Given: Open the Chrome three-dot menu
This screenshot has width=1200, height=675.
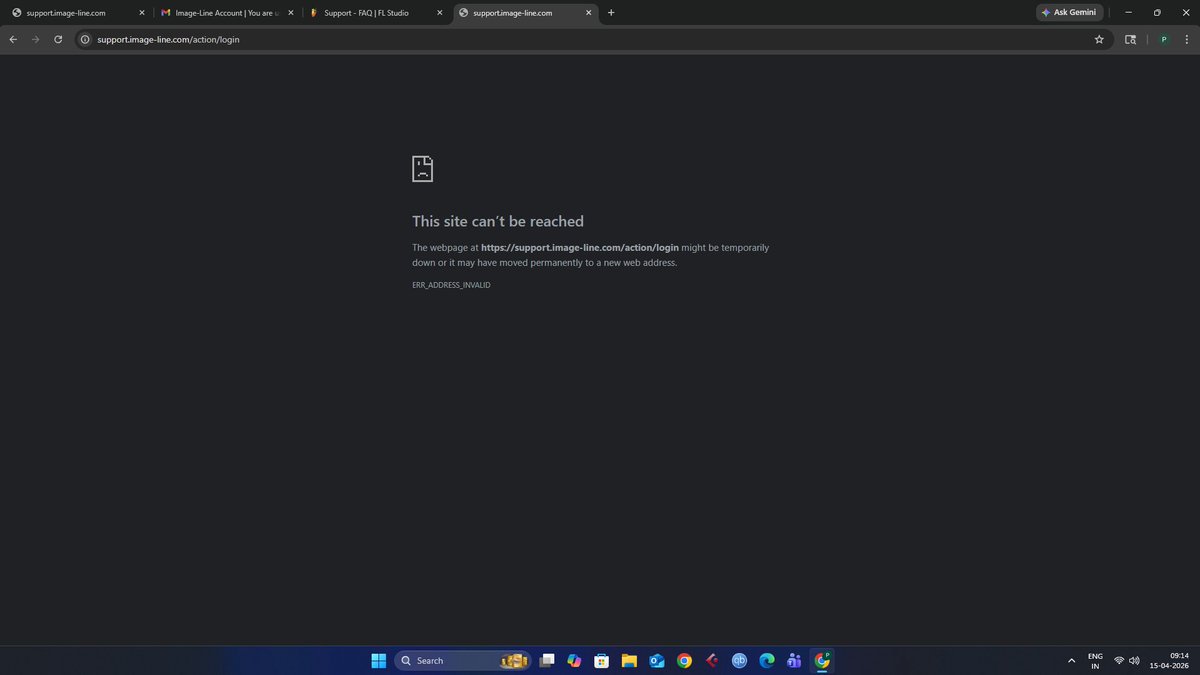Looking at the screenshot, I should (1188, 39).
